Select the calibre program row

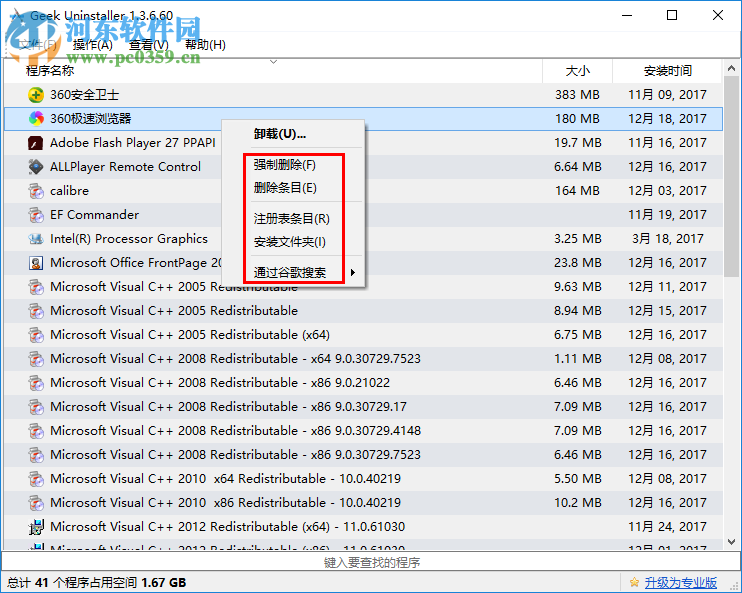click(x=363, y=191)
